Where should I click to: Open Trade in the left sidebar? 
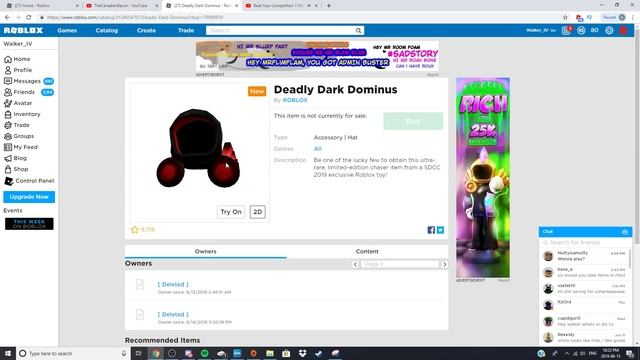(x=17, y=125)
